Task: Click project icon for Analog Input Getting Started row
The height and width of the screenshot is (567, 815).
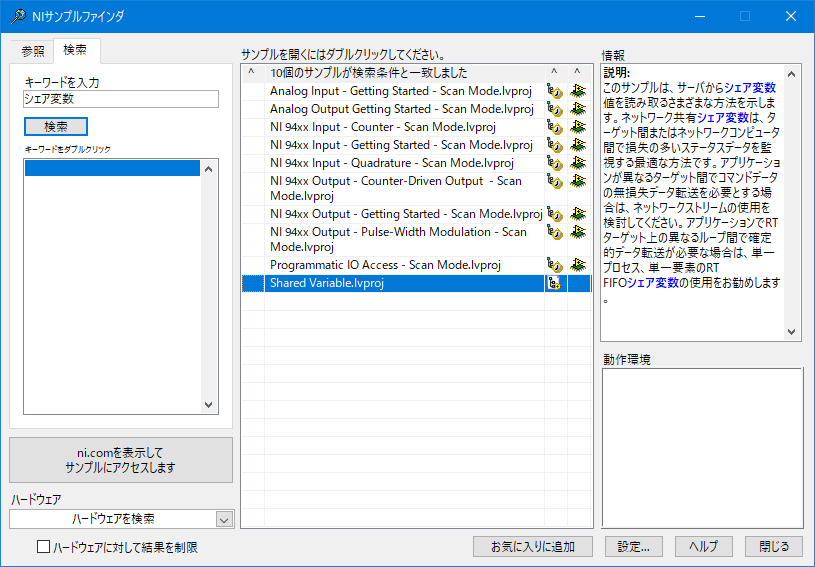Action: [555, 92]
